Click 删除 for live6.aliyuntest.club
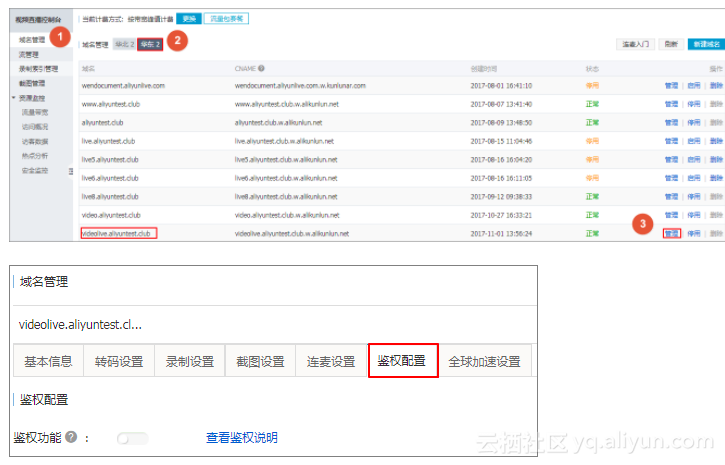 point(716,178)
